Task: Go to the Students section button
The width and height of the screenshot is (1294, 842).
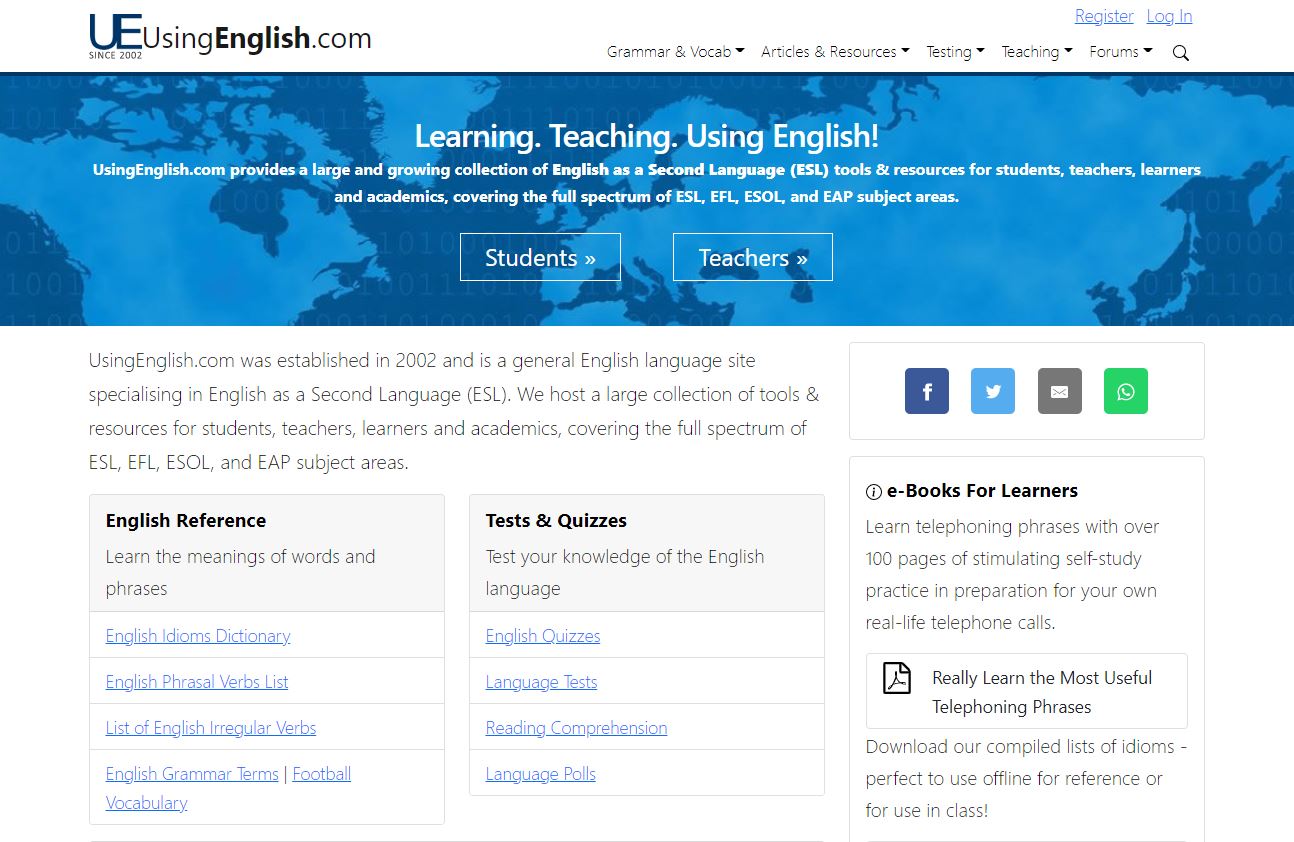Action: (540, 257)
